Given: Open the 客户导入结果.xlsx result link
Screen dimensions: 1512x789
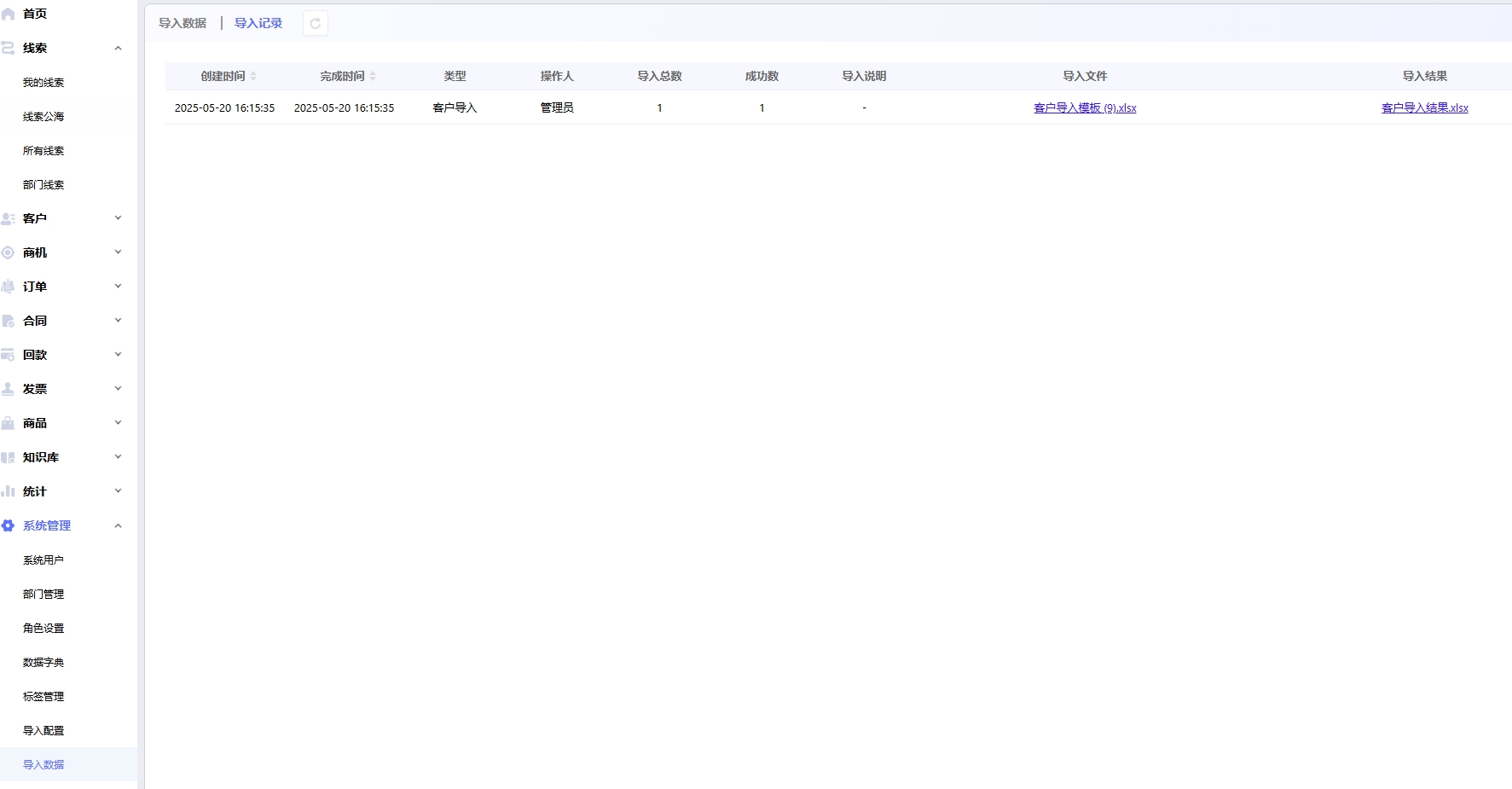Looking at the screenshot, I should coord(1424,108).
